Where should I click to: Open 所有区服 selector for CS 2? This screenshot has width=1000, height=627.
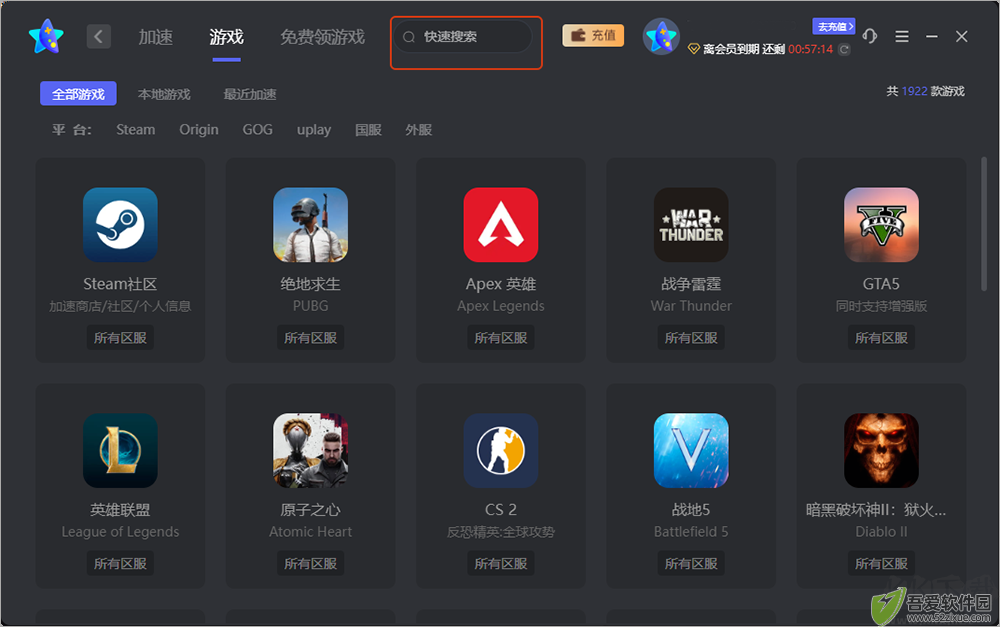click(501, 563)
